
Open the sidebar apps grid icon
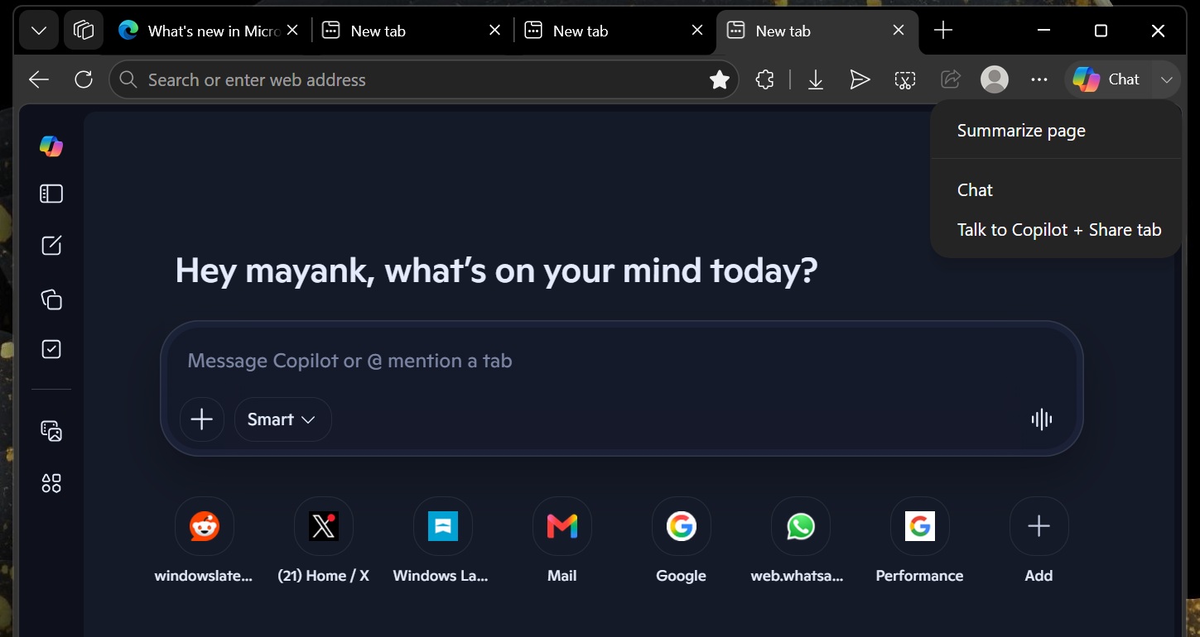(51, 484)
